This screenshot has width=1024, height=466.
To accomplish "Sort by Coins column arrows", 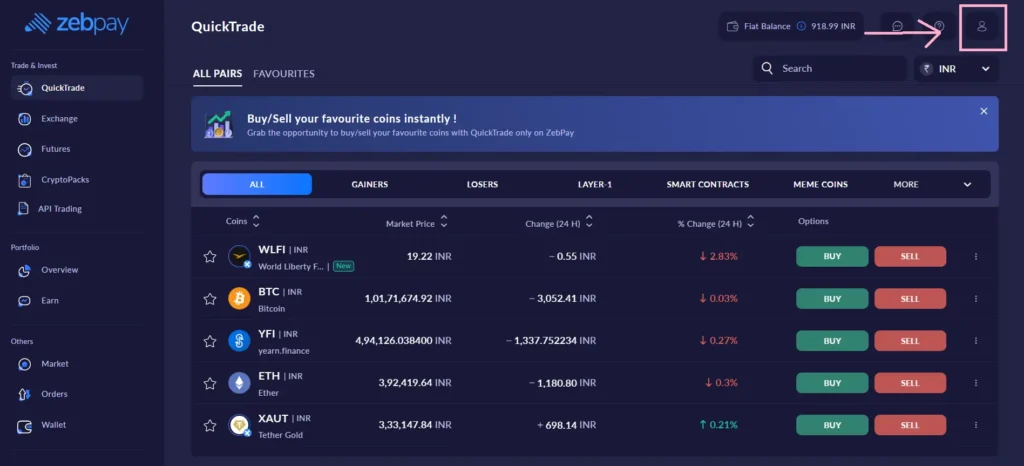I will (256, 221).
